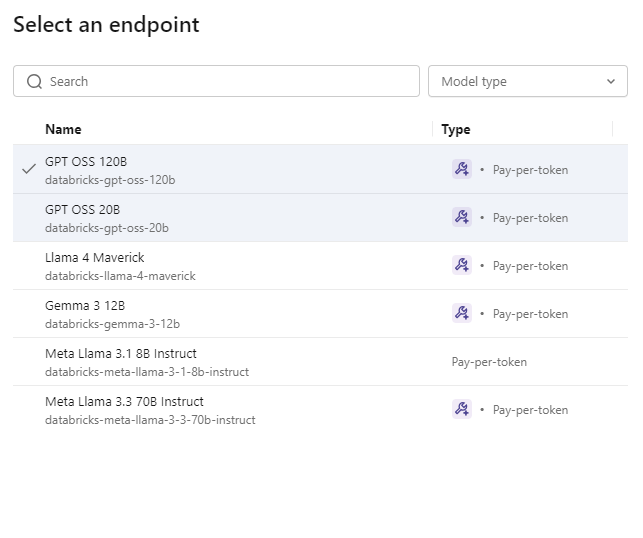Pick the Llama 4 Maverick endpoint

pyautogui.click(x=320, y=265)
